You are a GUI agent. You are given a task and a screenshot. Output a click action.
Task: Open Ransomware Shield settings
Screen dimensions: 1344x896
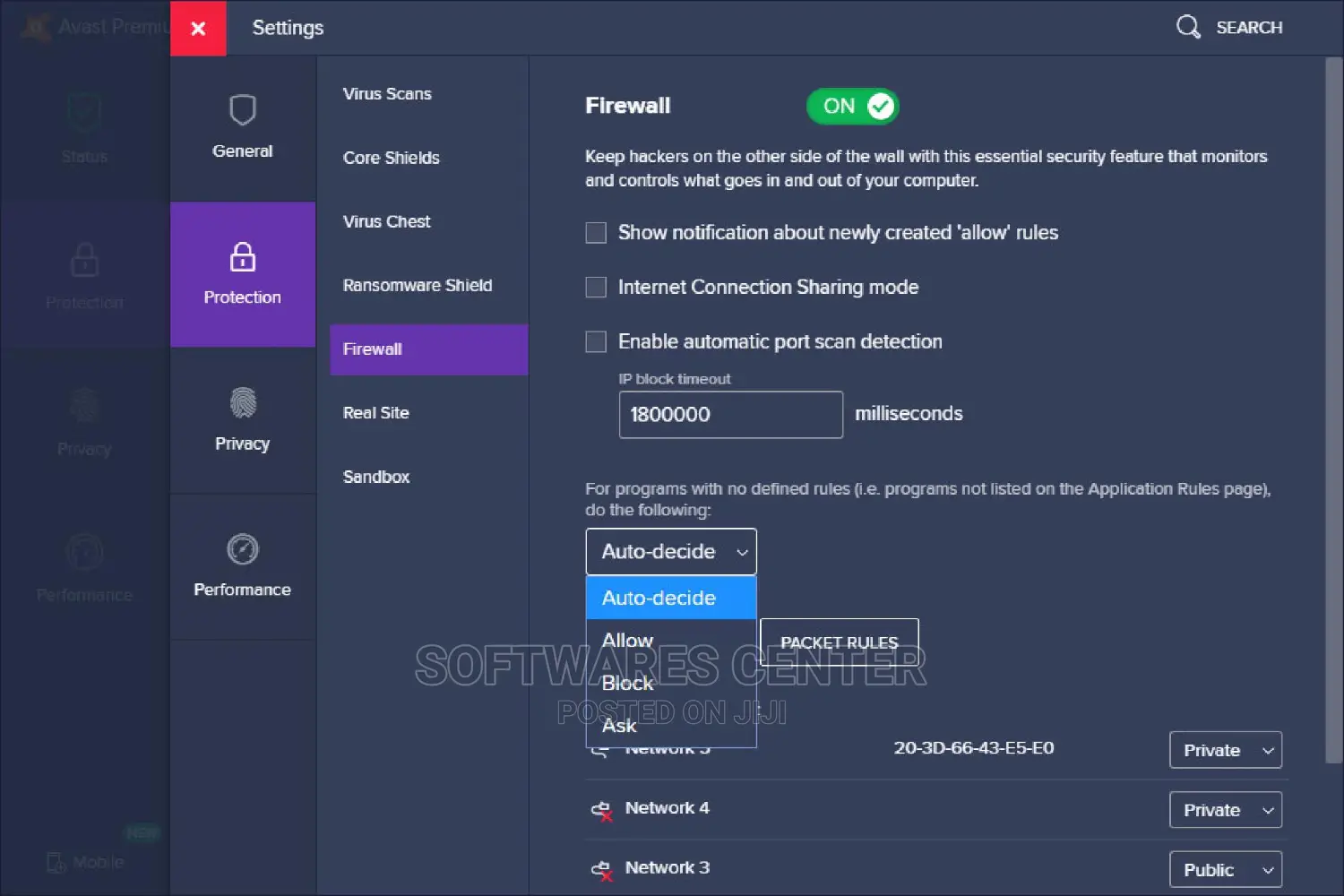[x=418, y=285]
